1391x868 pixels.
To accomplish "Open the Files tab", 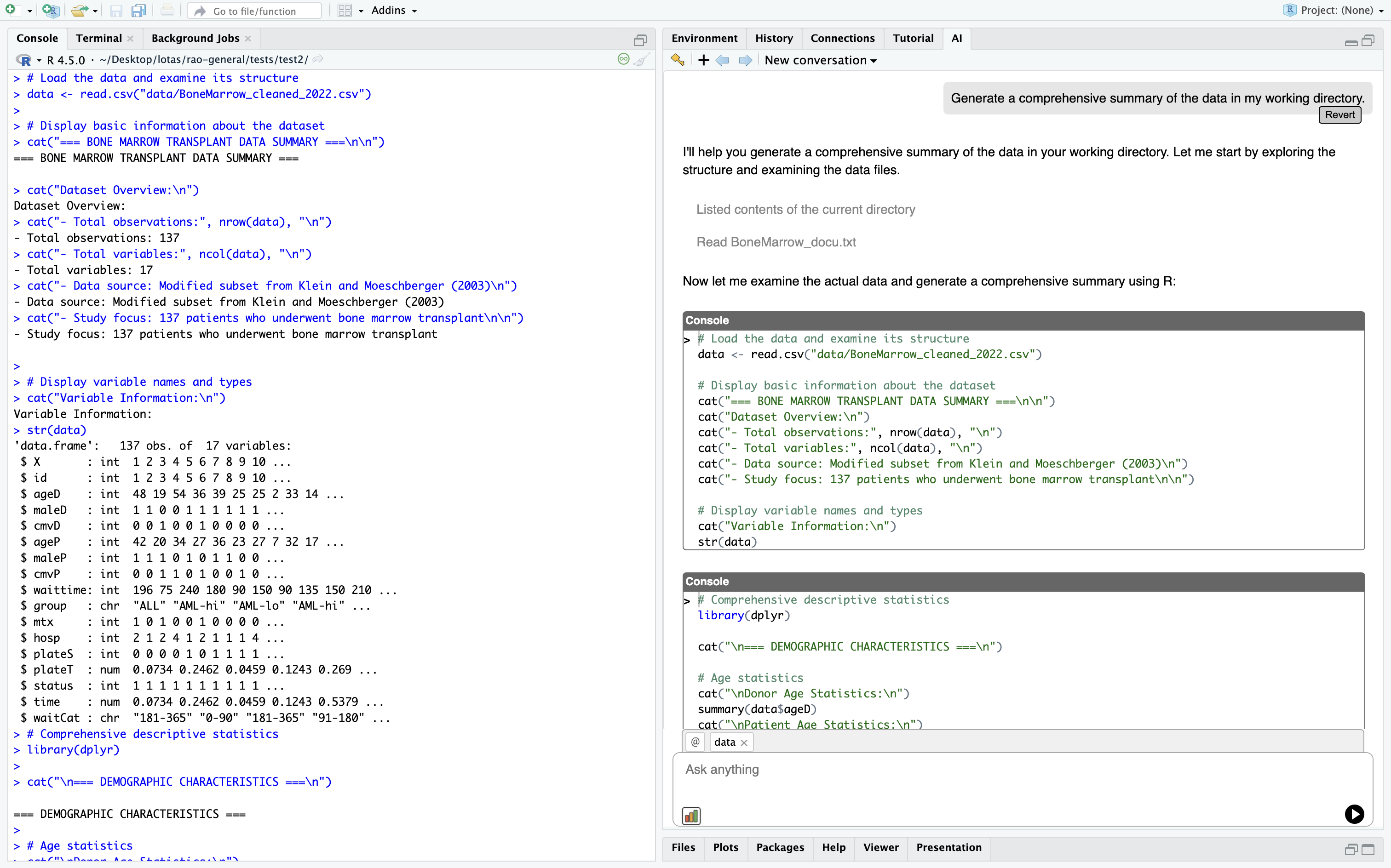I will [683, 847].
